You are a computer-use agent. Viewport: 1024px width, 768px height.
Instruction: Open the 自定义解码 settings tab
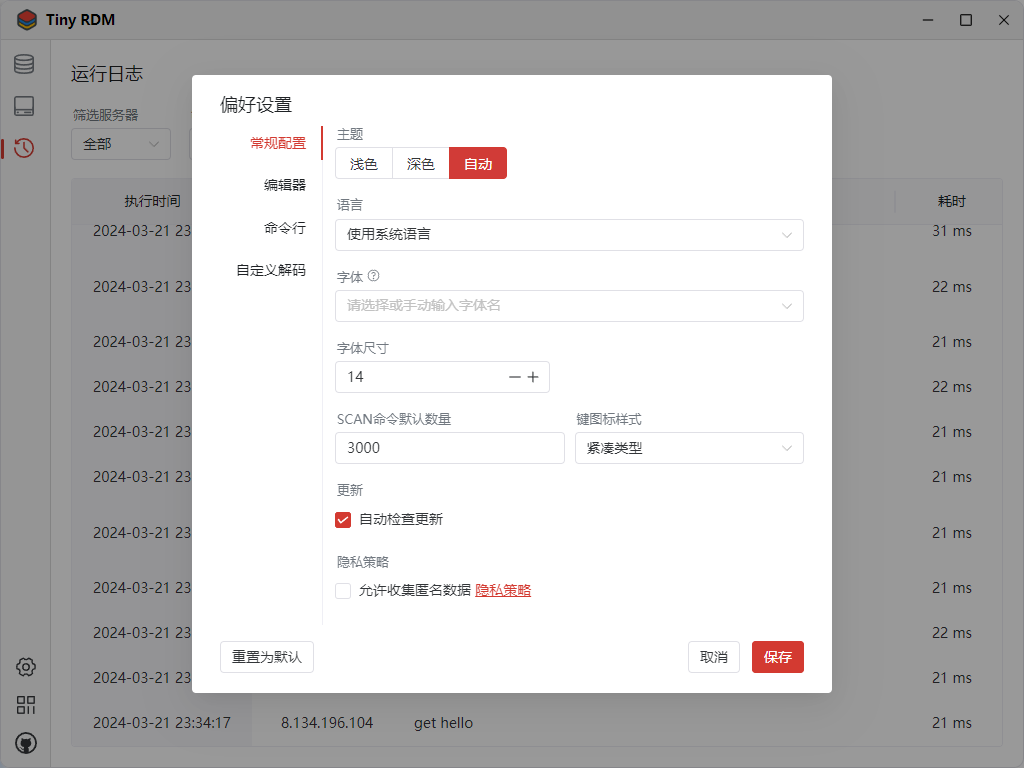click(271, 270)
